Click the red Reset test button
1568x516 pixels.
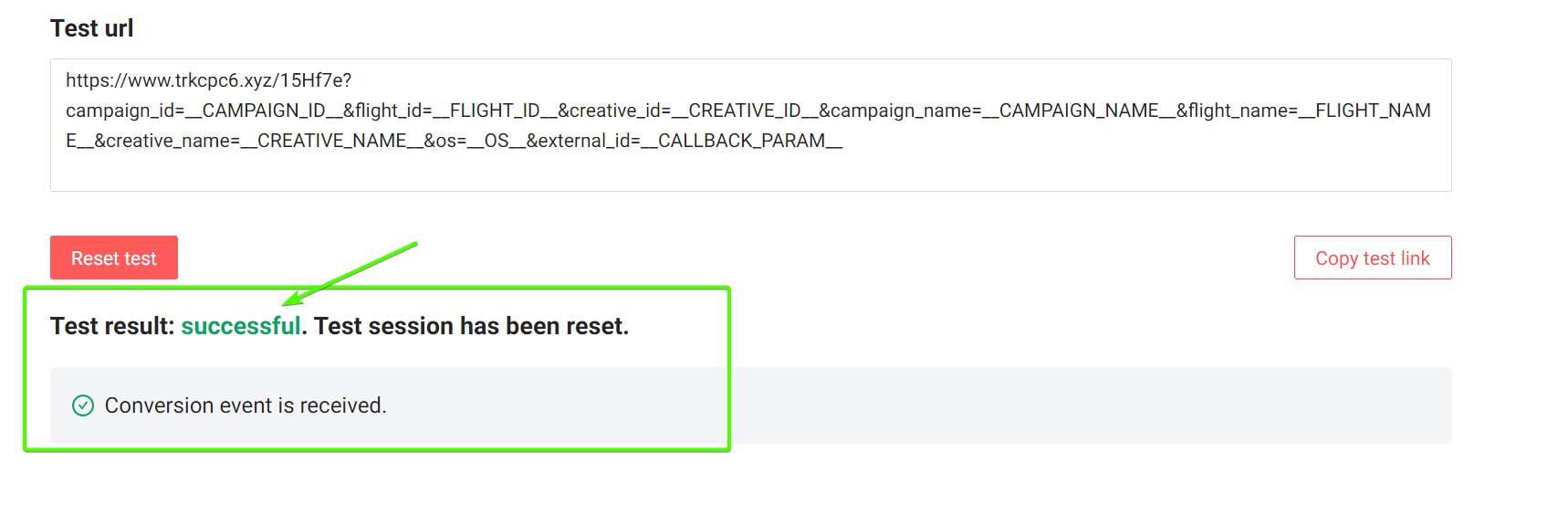click(114, 258)
